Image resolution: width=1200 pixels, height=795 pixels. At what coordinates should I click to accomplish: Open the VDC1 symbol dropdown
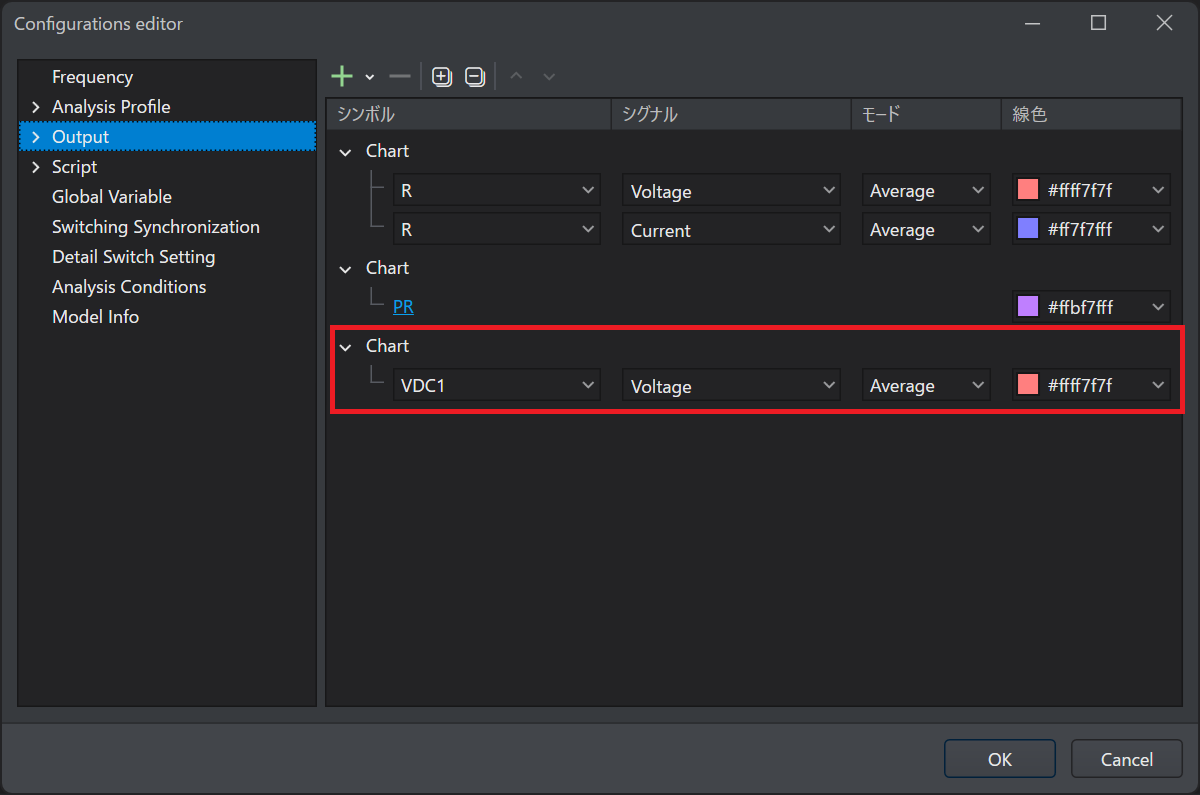click(x=497, y=385)
